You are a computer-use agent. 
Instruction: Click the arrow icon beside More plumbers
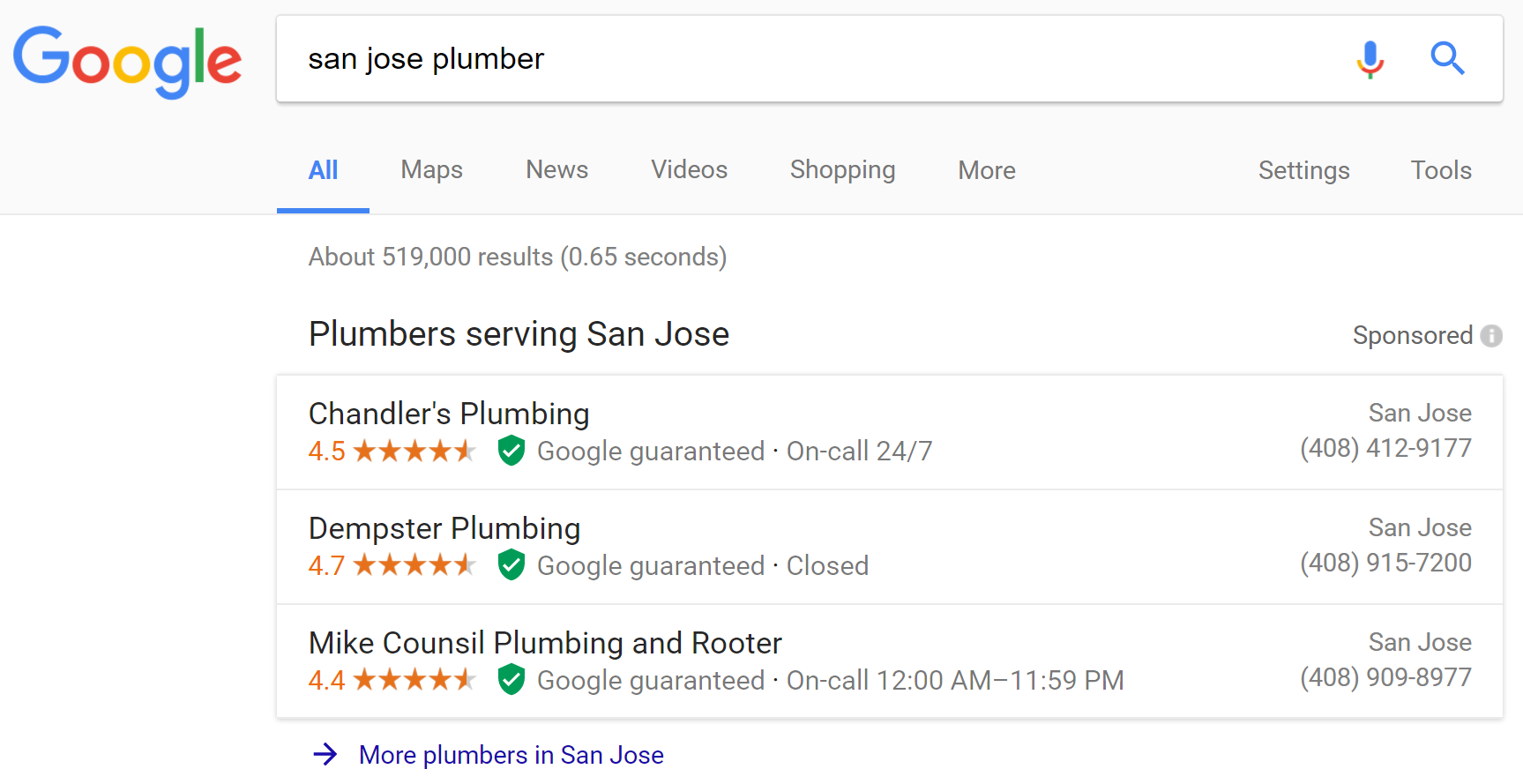325,754
